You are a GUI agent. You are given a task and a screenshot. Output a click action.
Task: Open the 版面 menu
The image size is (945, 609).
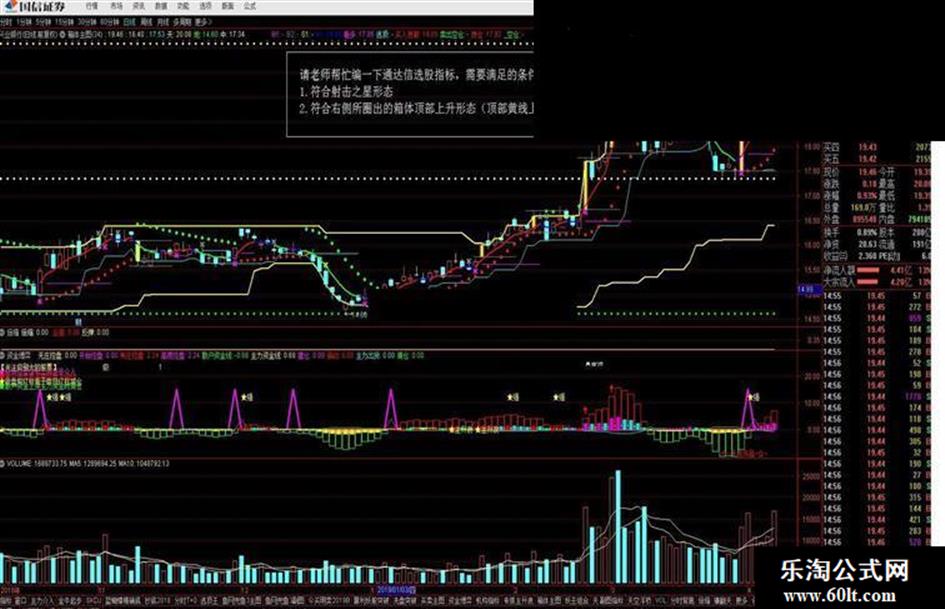click(x=227, y=6)
